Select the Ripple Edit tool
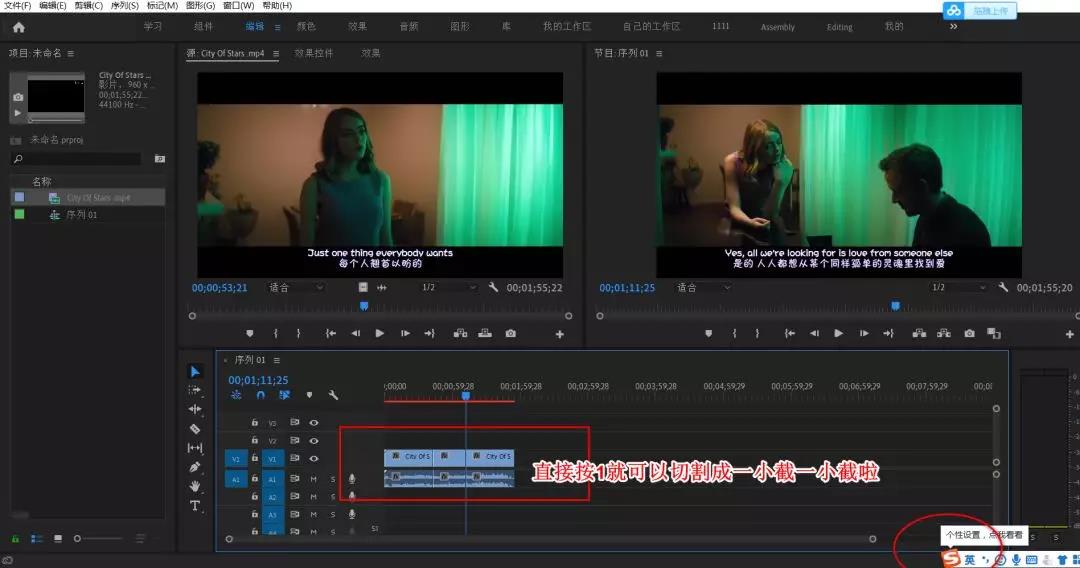The height and width of the screenshot is (568, 1080). [195, 409]
